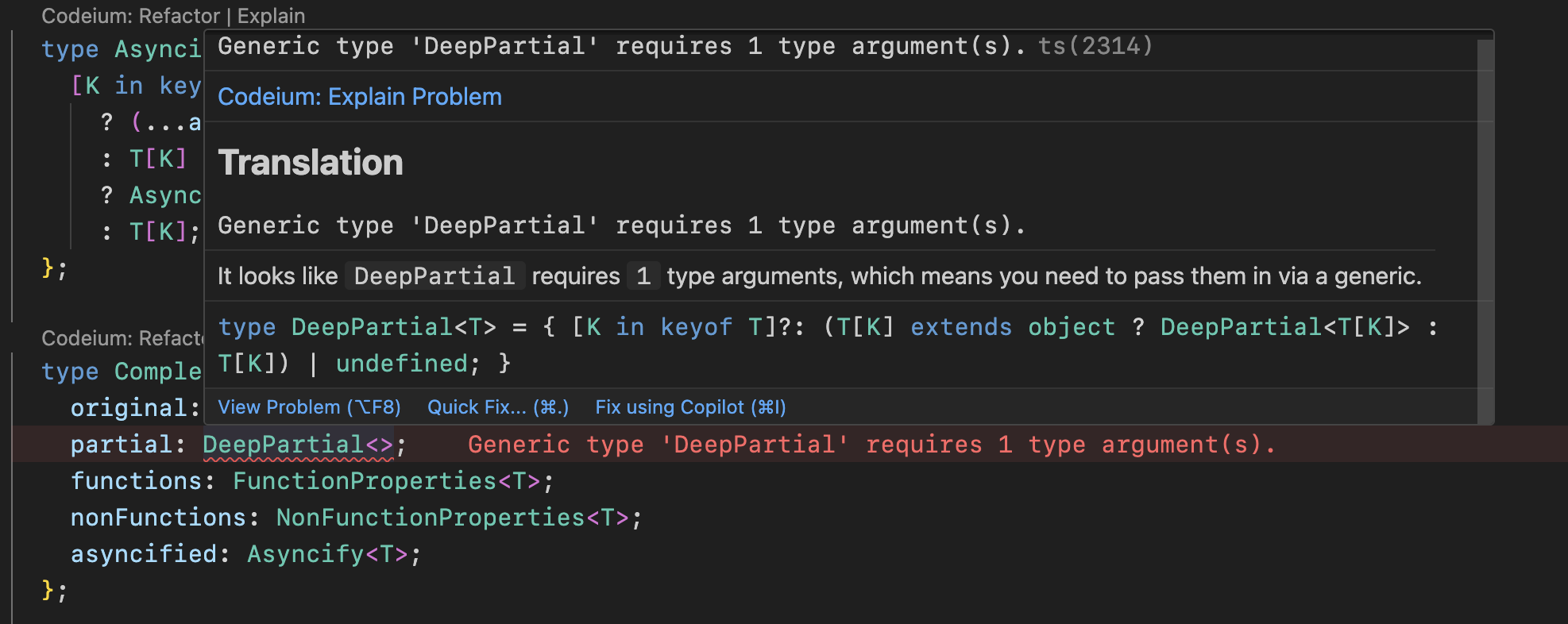The image size is (1568, 624).
Task: Click FunctionProperties<T> in functions line
Action: click(386, 481)
